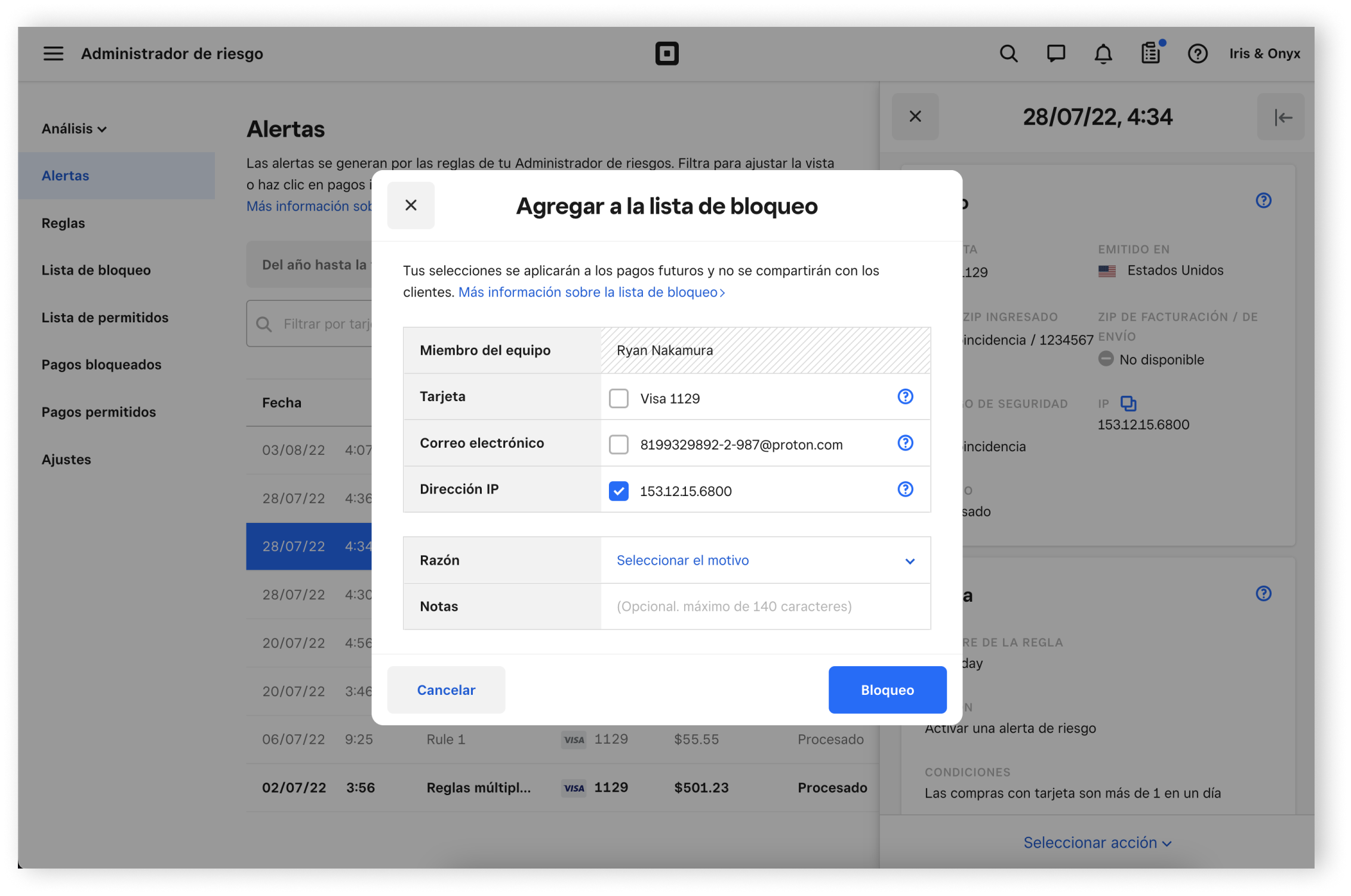Collapse the side panel with arrow icon
Viewport: 1351px width, 896px height.
tap(1281, 117)
